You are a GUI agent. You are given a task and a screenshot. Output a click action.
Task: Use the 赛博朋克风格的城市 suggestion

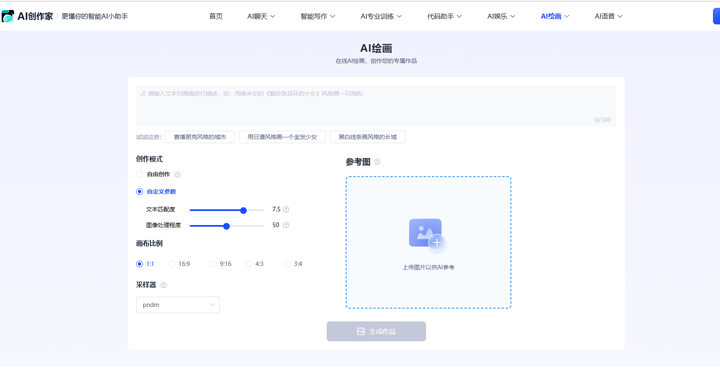point(200,137)
